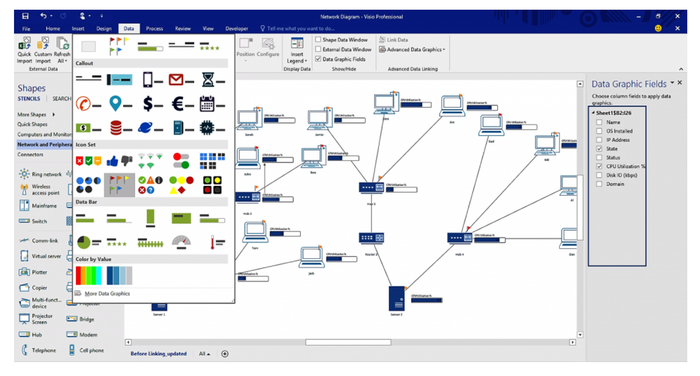Screen dimensions: 700x376
Task: Click the Link Data button
Action: tap(393, 40)
